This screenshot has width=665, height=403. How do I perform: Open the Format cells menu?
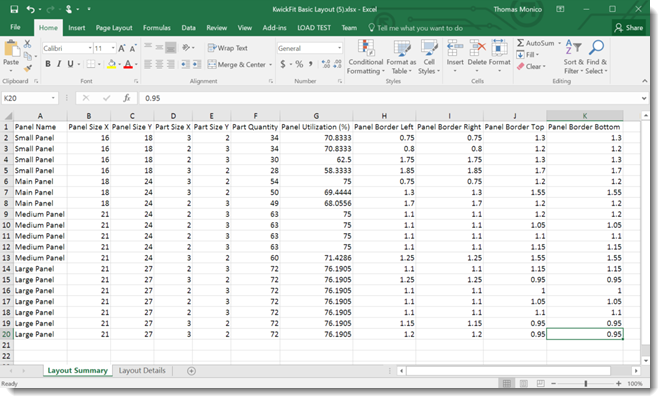pyautogui.click(x=500, y=56)
